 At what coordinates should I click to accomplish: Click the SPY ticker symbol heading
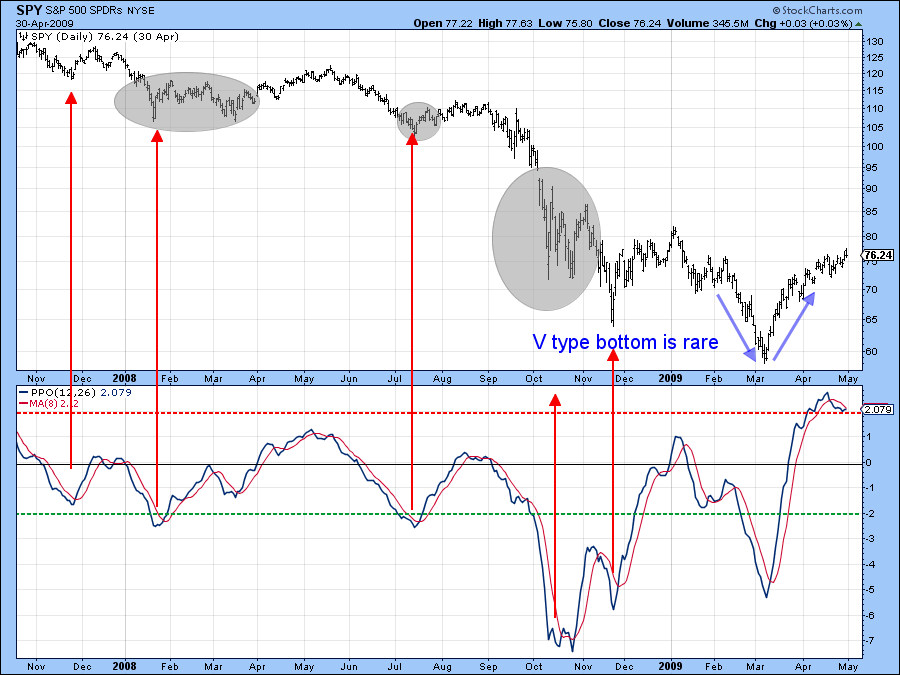(x=29, y=10)
